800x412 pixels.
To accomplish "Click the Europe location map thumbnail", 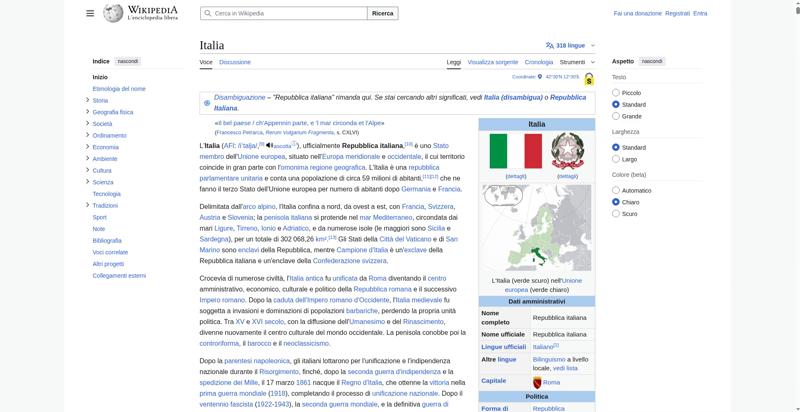I will click(536, 228).
